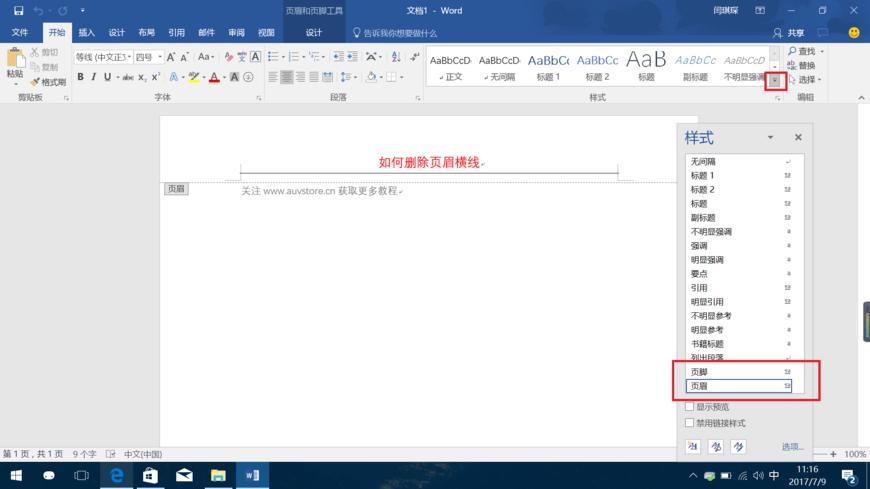Click the Style Inspector icon button
The width and height of the screenshot is (870, 489).
point(716,446)
